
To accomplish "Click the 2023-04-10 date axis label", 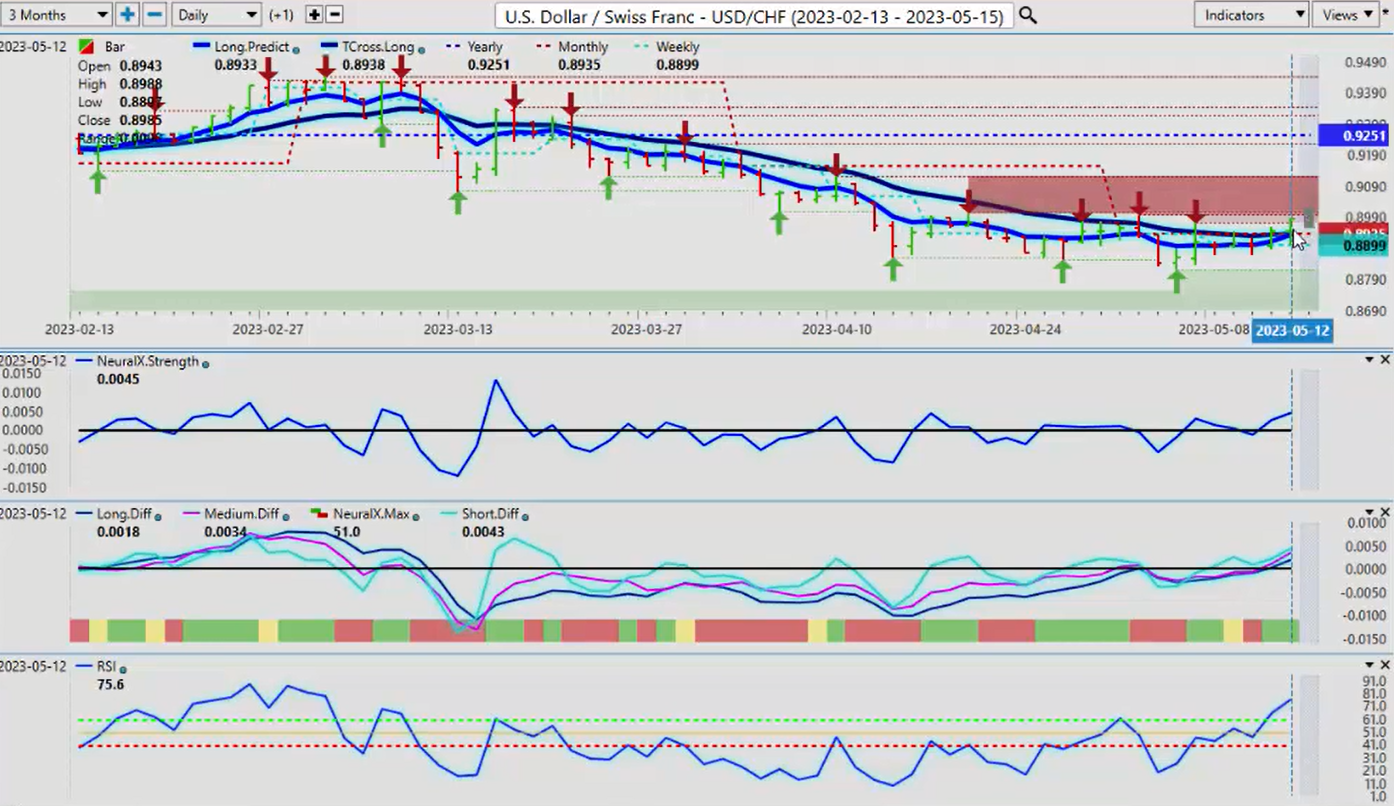I will pyautogui.click(x=838, y=328).
